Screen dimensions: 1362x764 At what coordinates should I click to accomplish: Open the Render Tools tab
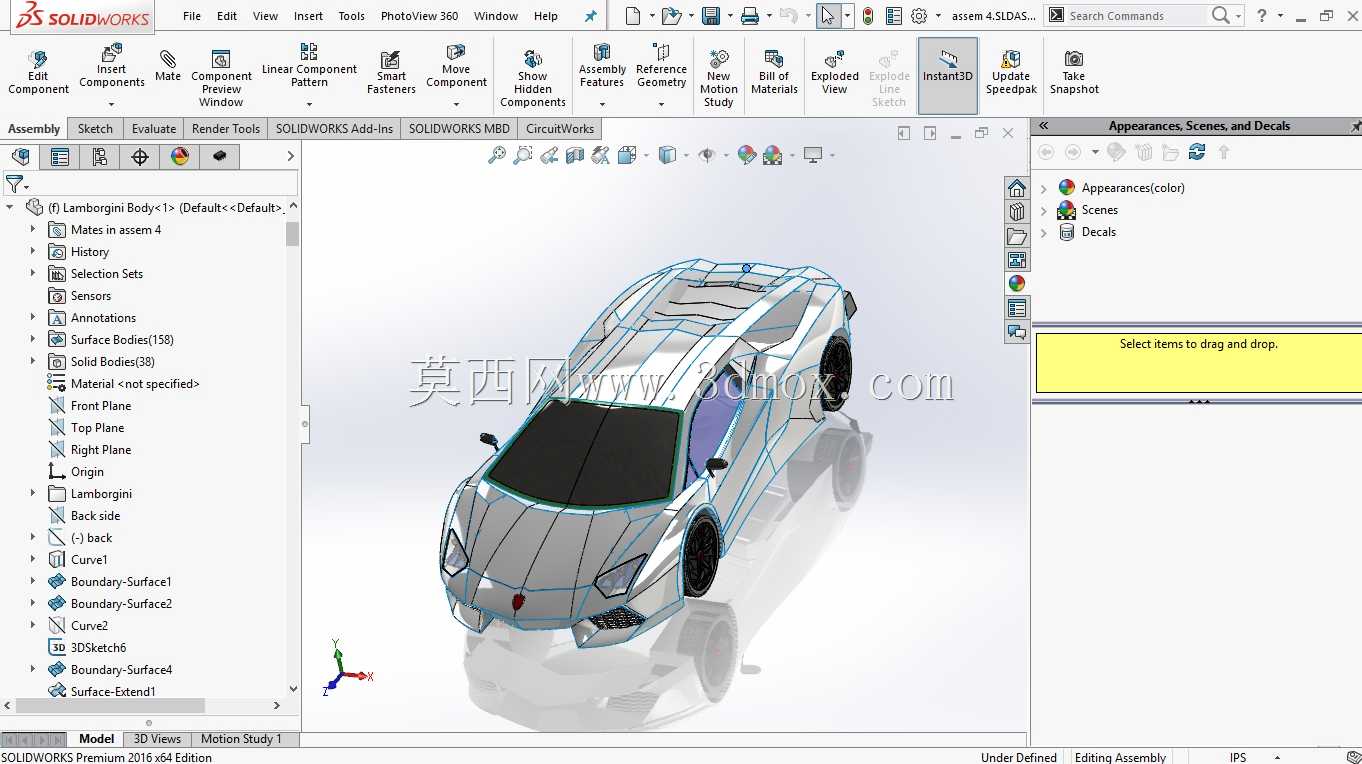click(x=226, y=128)
